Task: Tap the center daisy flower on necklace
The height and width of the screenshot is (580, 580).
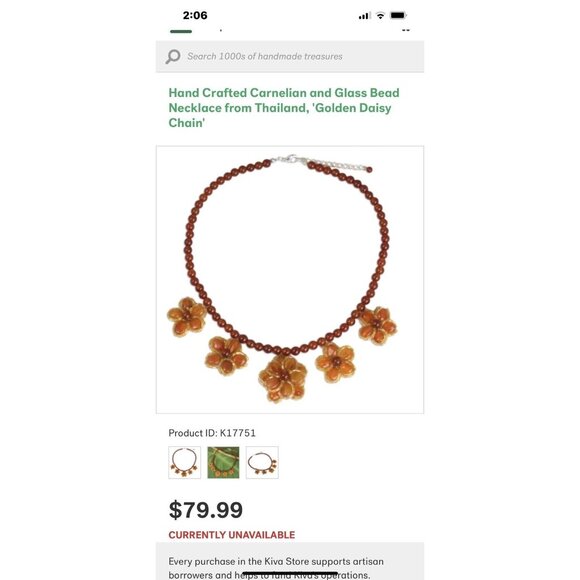Action: pos(283,378)
